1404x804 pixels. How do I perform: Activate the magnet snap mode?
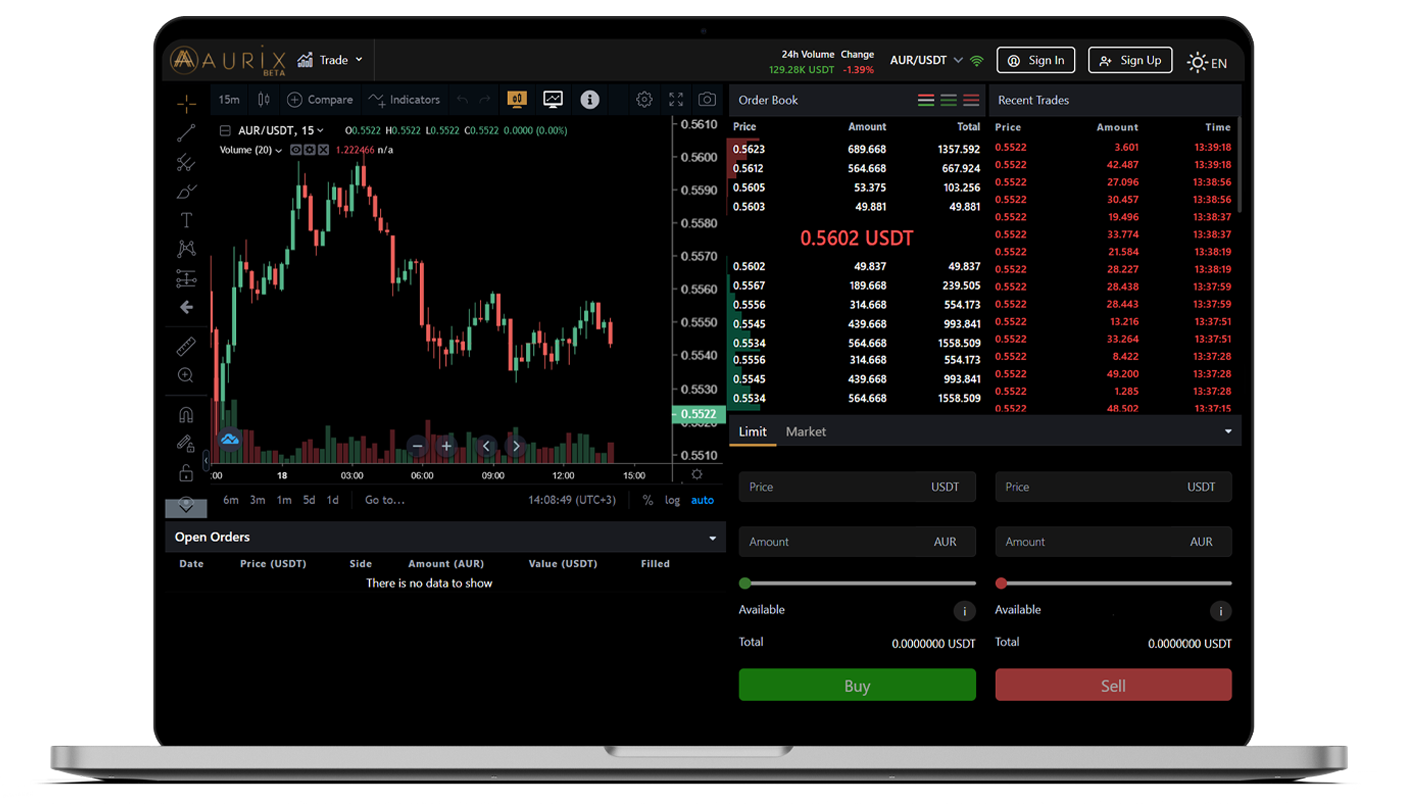coord(186,414)
